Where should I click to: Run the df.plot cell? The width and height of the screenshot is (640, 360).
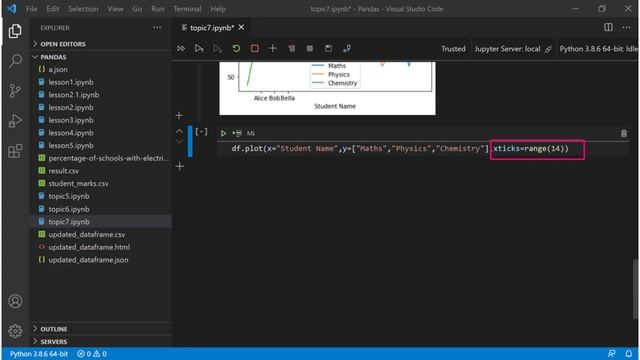(223, 133)
